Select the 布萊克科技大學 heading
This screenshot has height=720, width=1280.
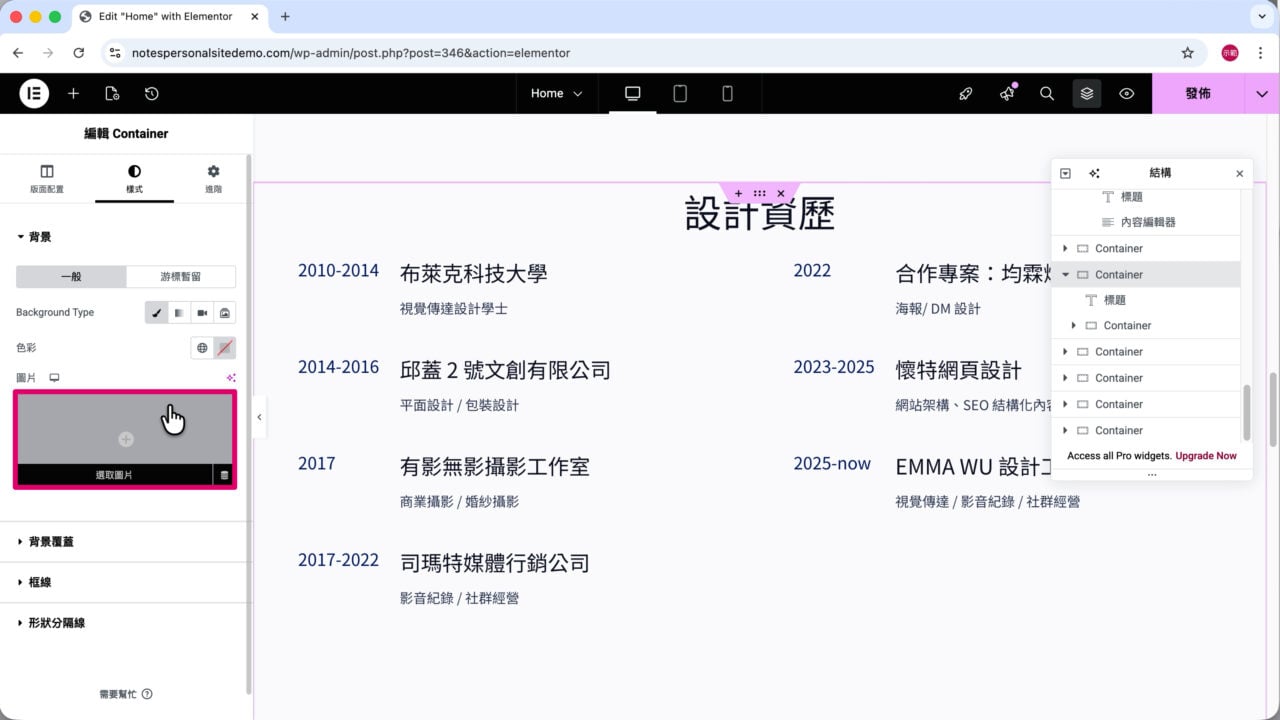tap(473, 273)
